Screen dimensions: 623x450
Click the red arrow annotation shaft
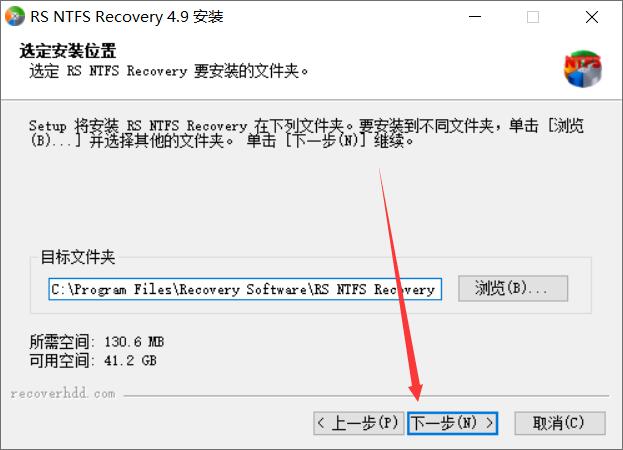(x=397, y=278)
